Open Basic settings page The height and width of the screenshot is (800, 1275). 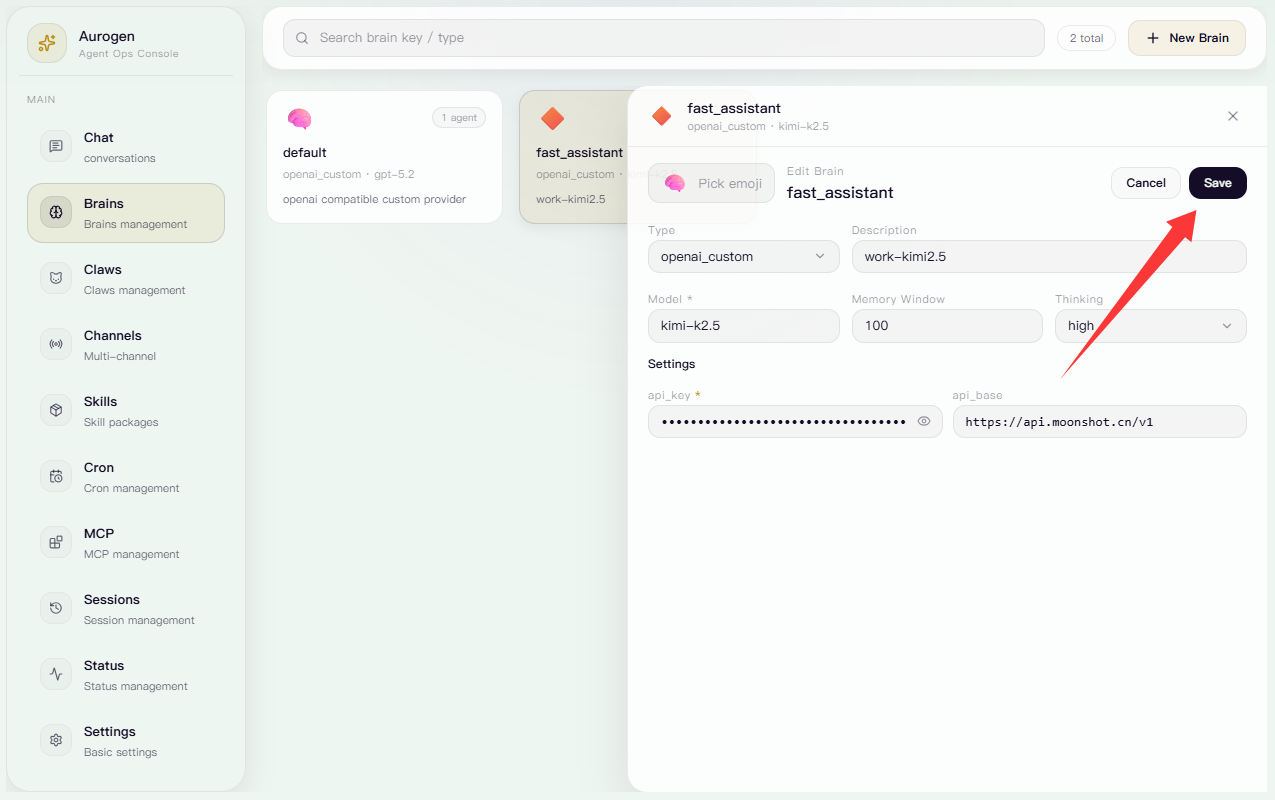(126, 741)
